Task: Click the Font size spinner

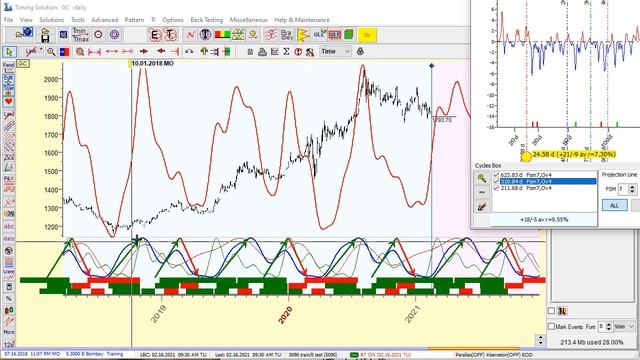Action: 609,327
